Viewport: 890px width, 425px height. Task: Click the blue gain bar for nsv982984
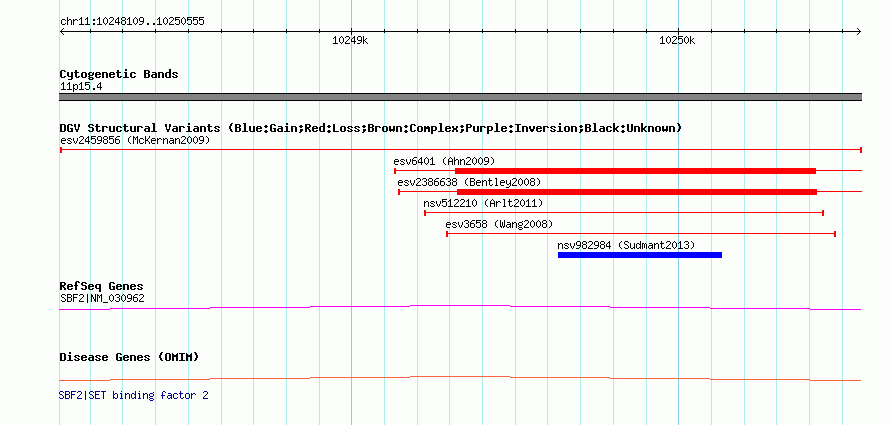point(640,255)
